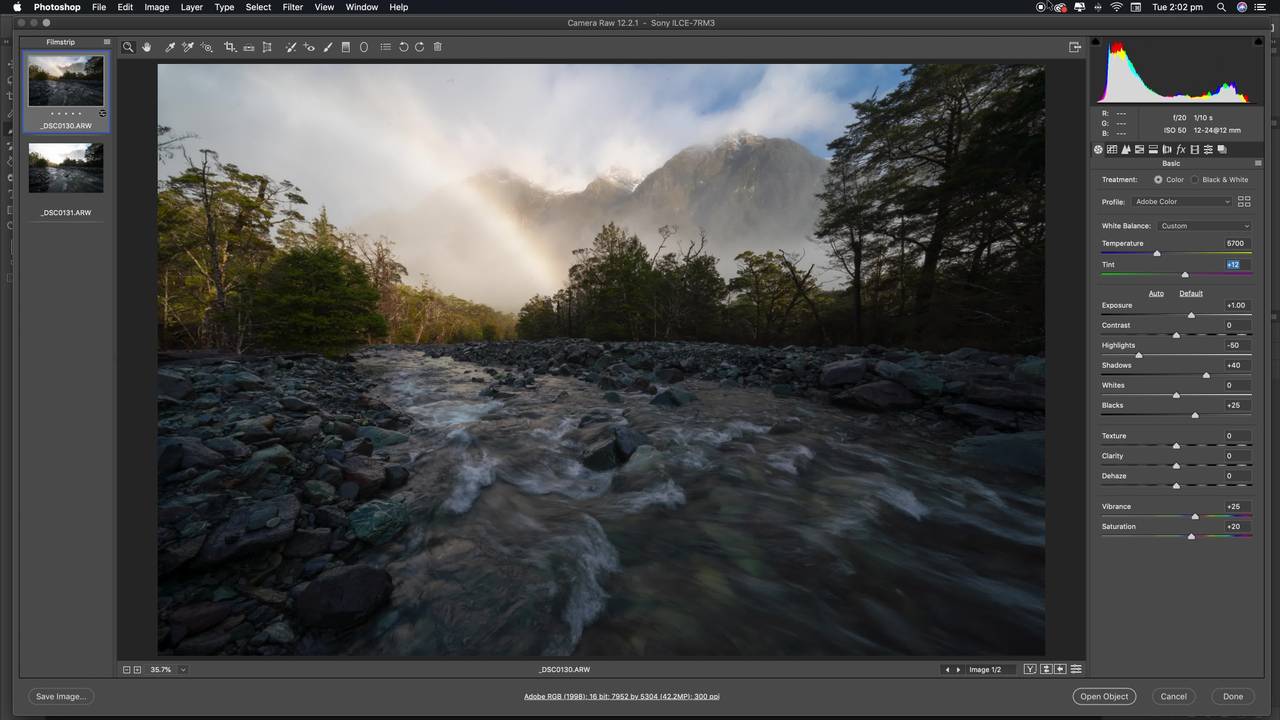Image resolution: width=1280 pixels, height=720 pixels.
Task: Pick the Hand tool
Action: click(147, 47)
